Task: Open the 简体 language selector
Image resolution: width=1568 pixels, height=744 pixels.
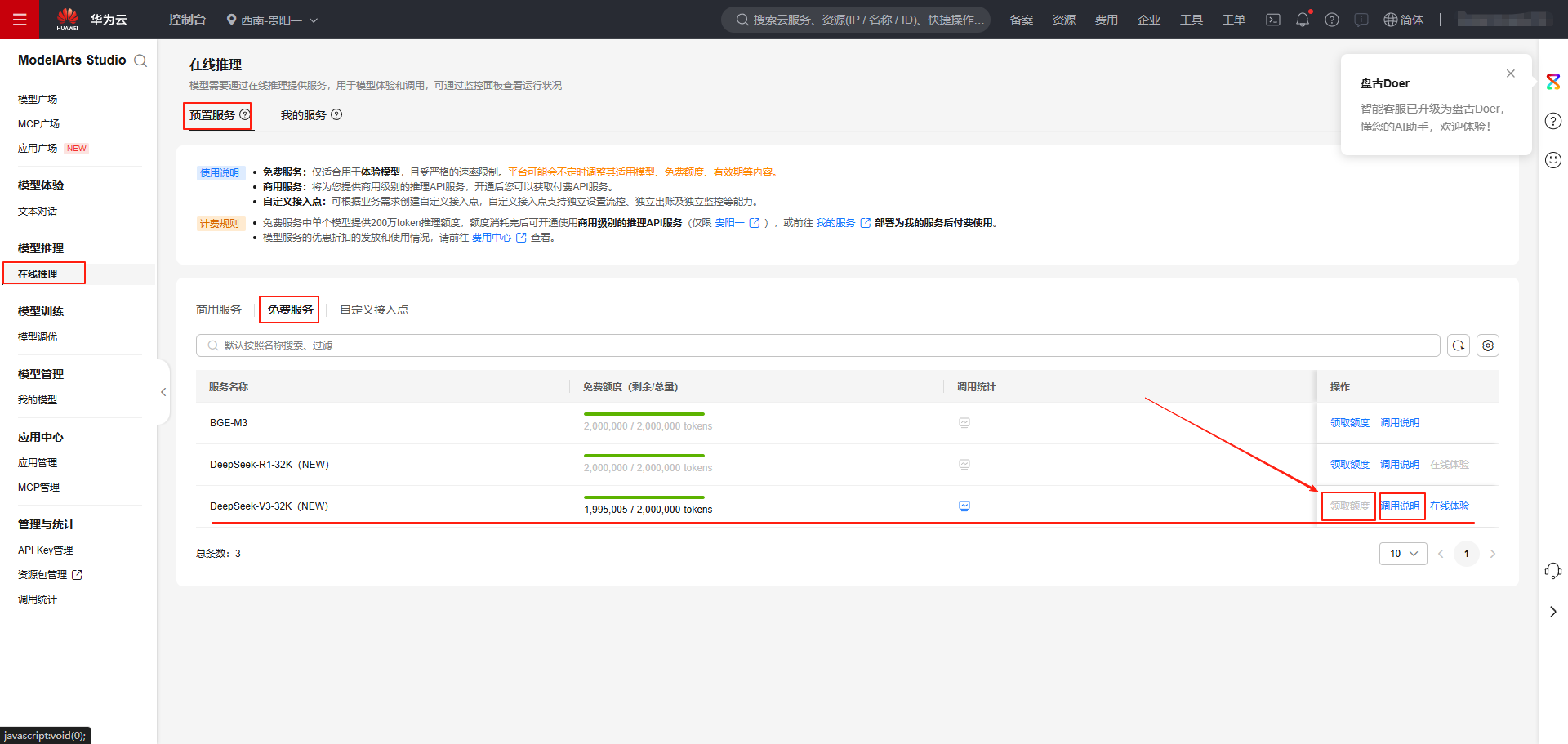Action: click(1403, 20)
